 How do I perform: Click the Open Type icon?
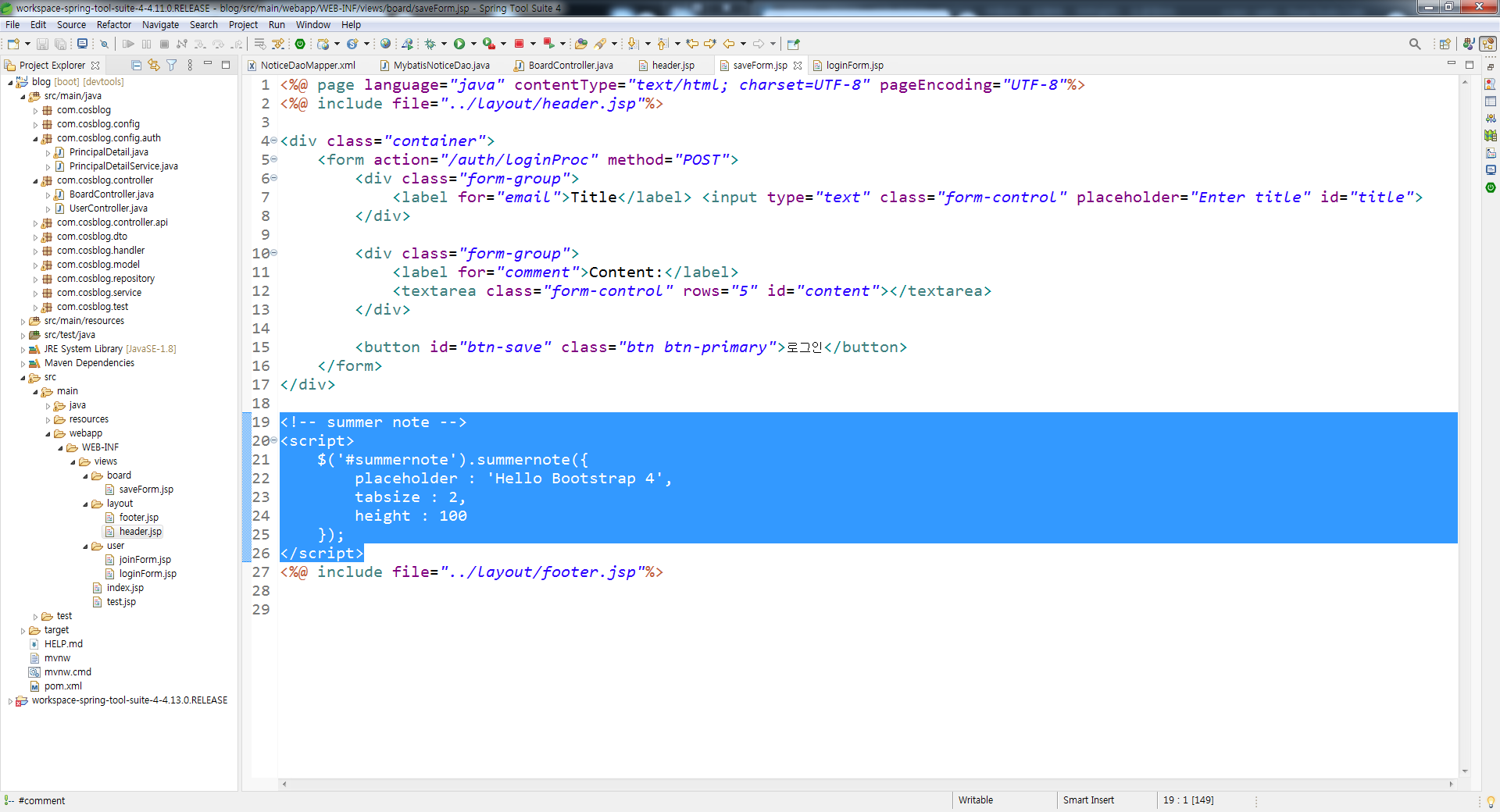click(580, 44)
